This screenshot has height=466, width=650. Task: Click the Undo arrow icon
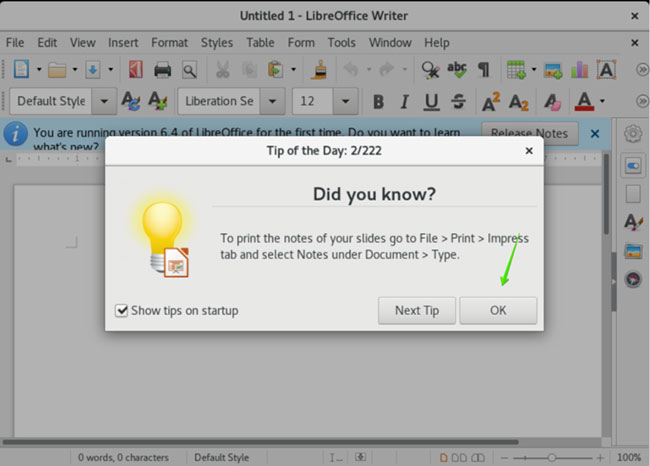pyautogui.click(x=351, y=69)
